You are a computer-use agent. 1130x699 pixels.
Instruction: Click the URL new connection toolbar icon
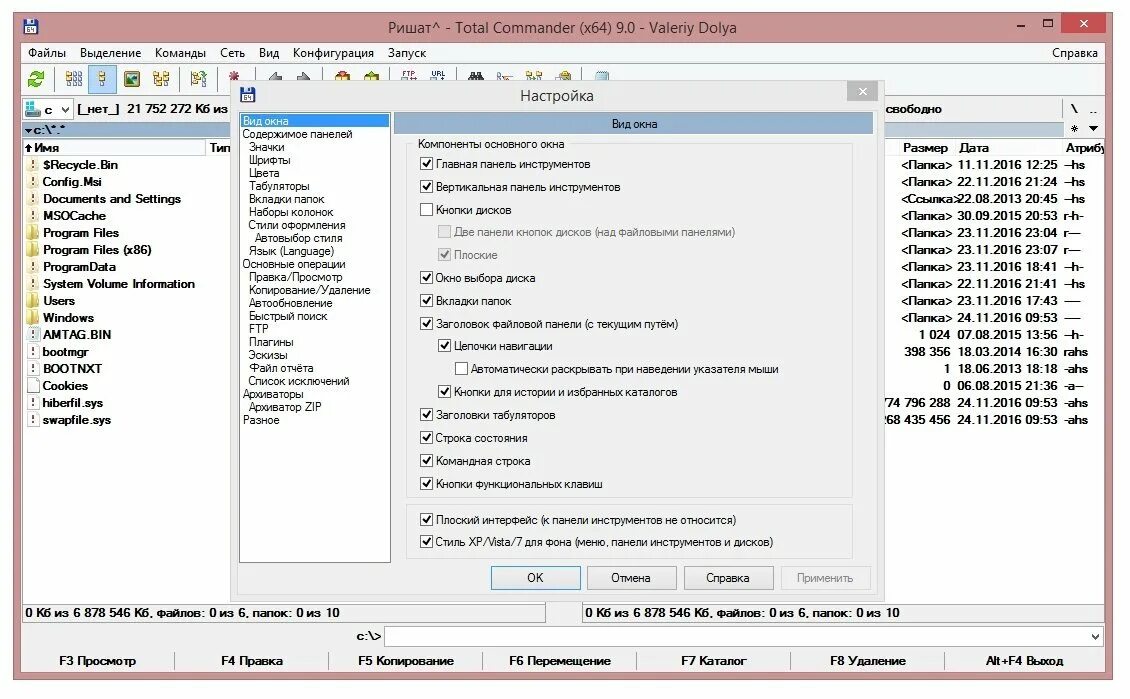coord(437,75)
